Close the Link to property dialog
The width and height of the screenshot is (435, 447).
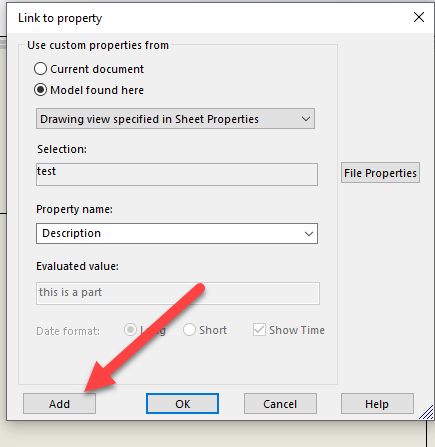coord(419,17)
